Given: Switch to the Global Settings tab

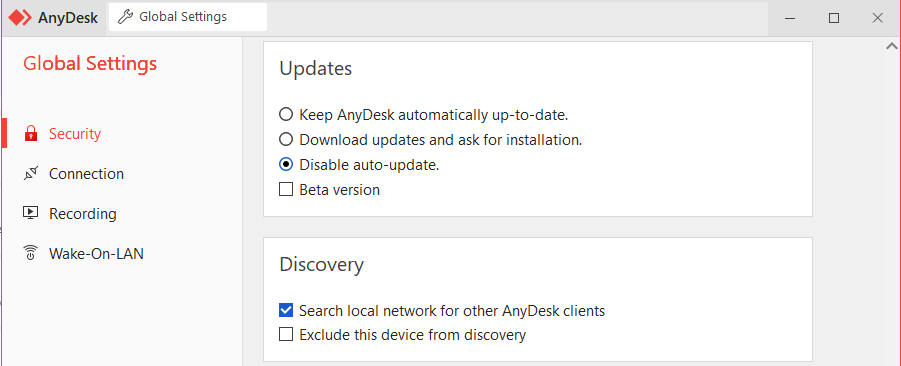Looking at the screenshot, I should (x=188, y=17).
